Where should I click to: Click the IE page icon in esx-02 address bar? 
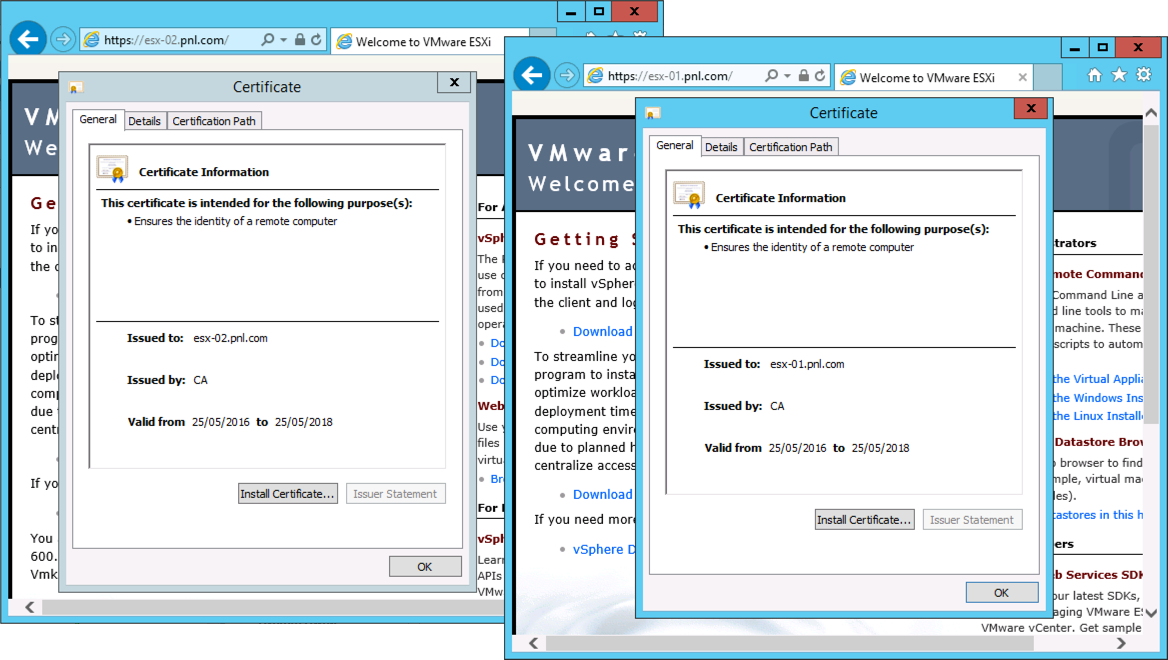[x=91, y=39]
